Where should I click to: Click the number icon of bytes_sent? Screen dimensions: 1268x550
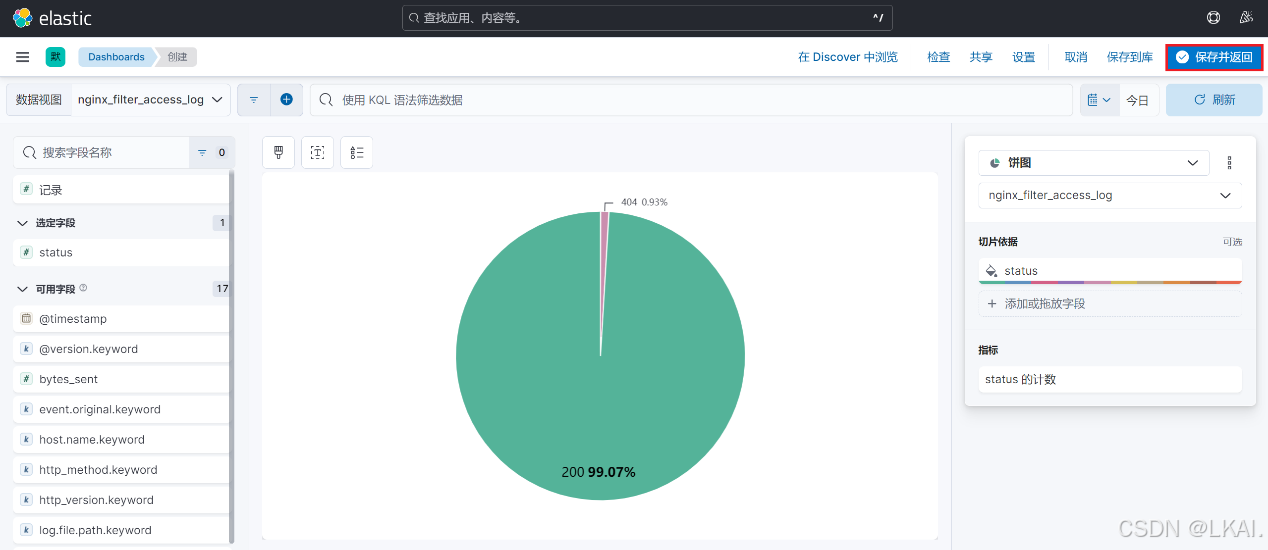[x=26, y=379]
